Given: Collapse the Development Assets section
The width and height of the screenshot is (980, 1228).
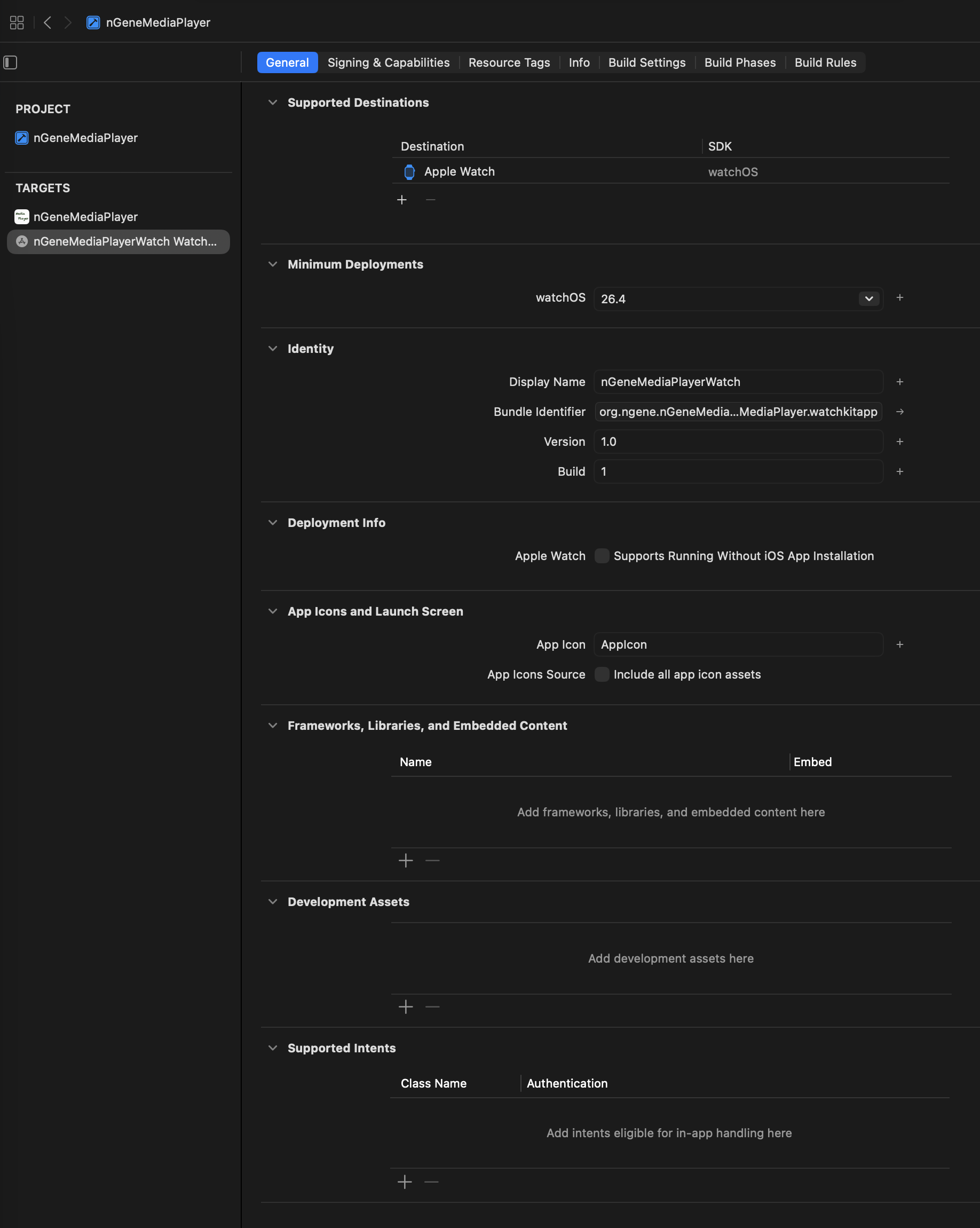Looking at the screenshot, I should pyautogui.click(x=273, y=902).
